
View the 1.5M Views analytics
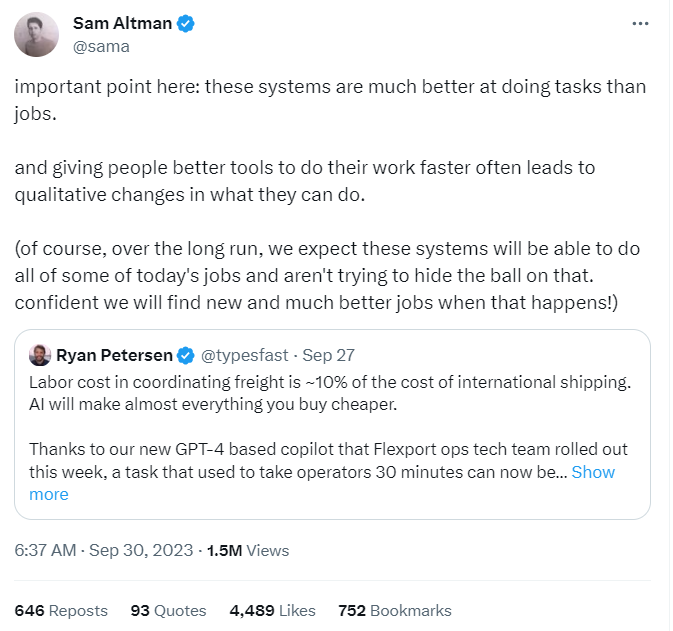pyautogui.click(x=248, y=550)
